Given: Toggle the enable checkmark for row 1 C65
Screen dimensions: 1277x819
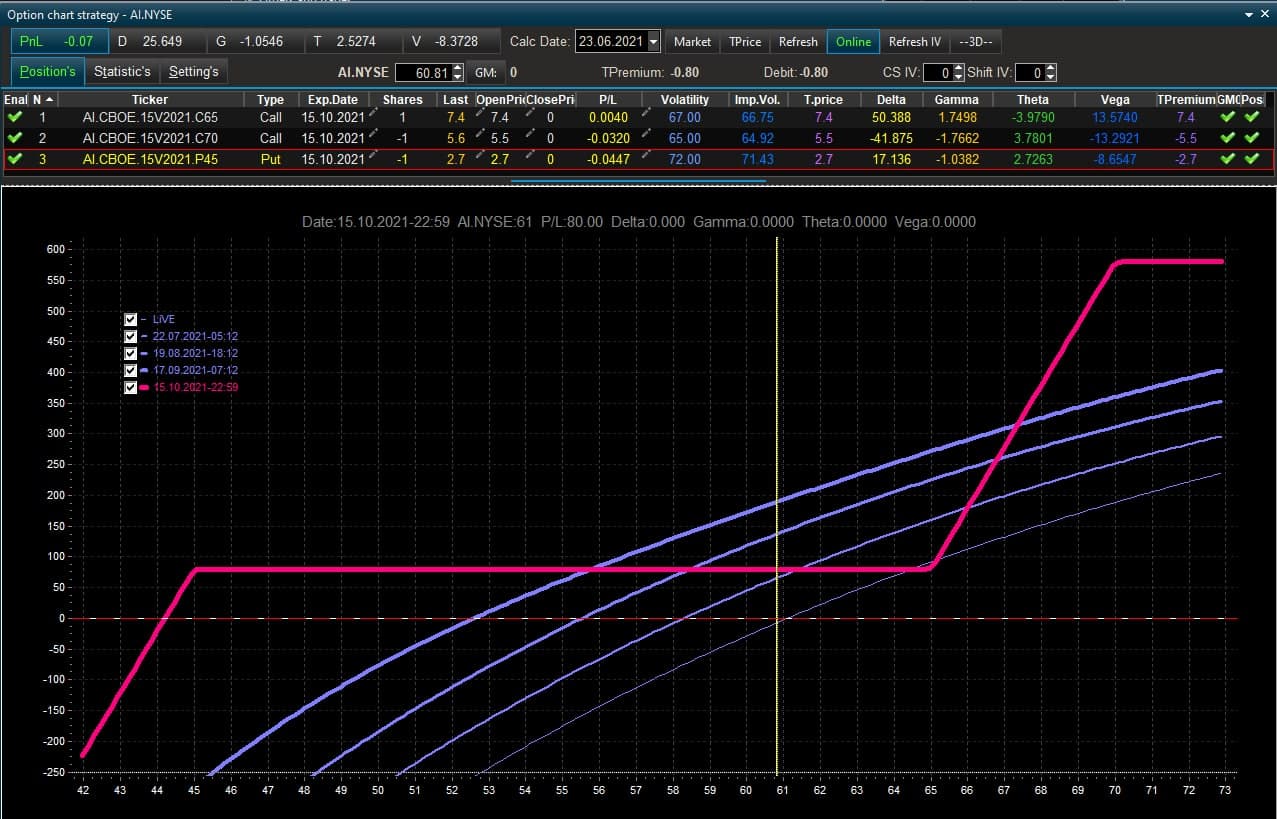Looking at the screenshot, I should coord(14,117).
